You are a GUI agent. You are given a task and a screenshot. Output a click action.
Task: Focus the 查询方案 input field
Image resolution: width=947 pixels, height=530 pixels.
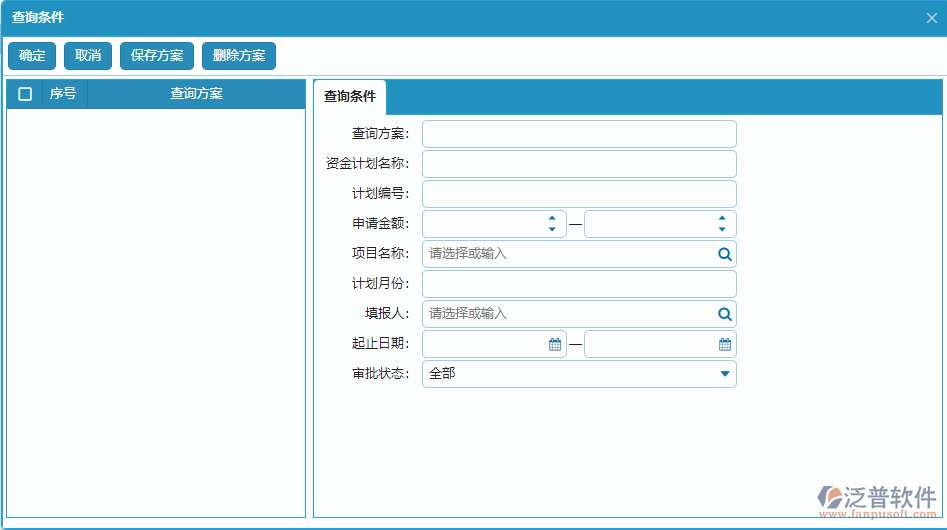coord(579,134)
